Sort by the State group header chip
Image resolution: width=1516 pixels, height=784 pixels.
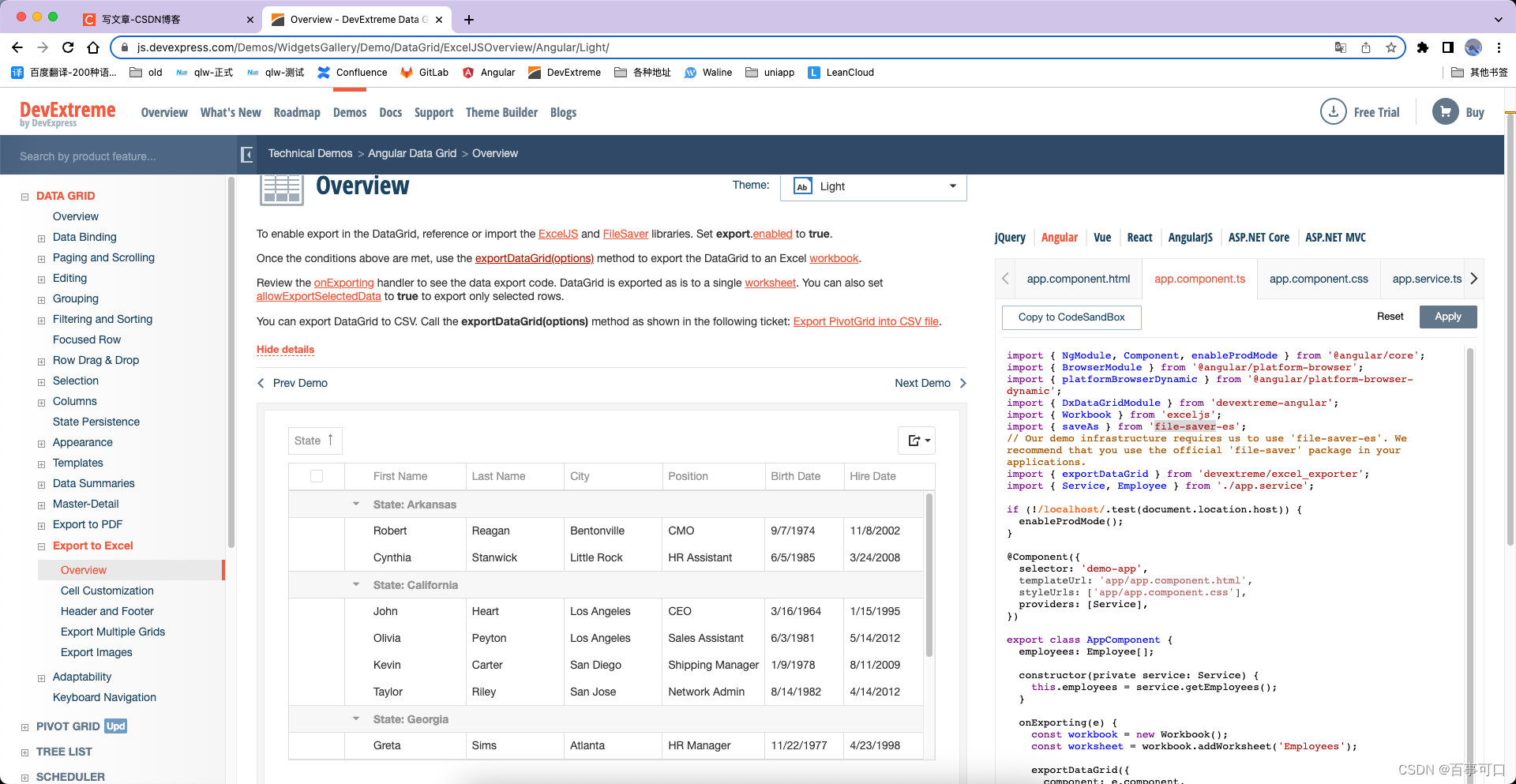[315, 441]
